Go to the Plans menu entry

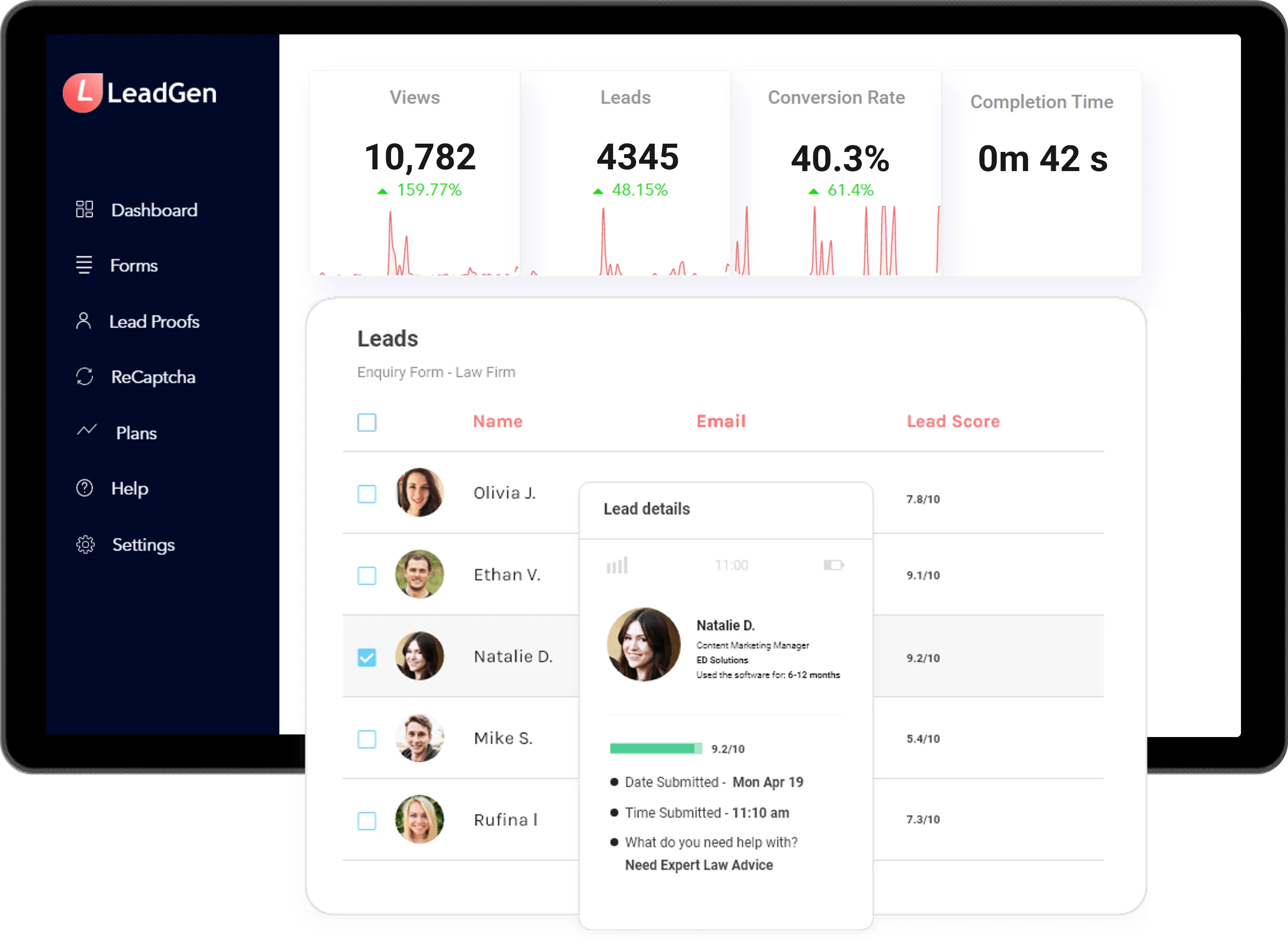coord(136,434)
